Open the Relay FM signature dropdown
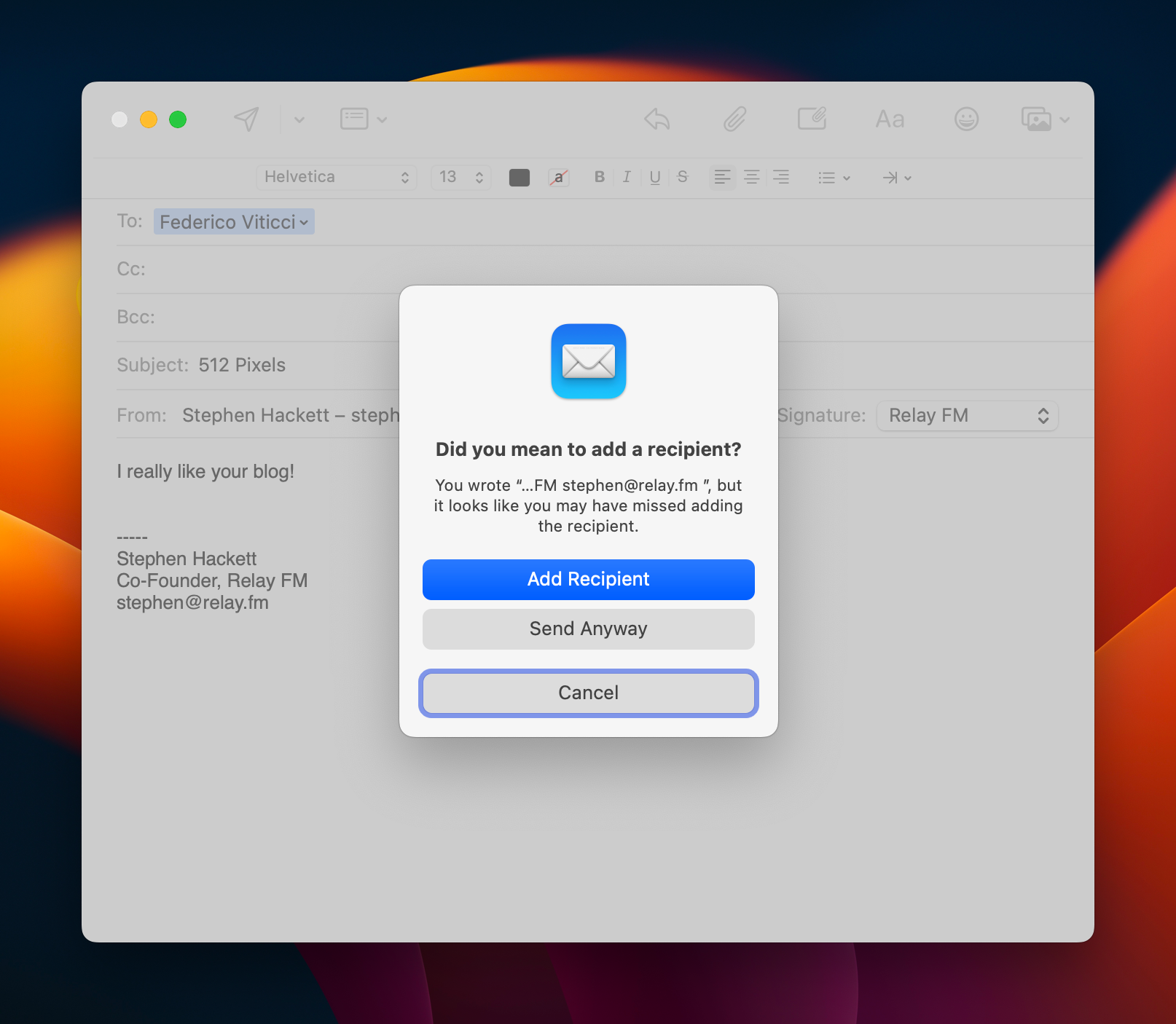 [967, 416]
